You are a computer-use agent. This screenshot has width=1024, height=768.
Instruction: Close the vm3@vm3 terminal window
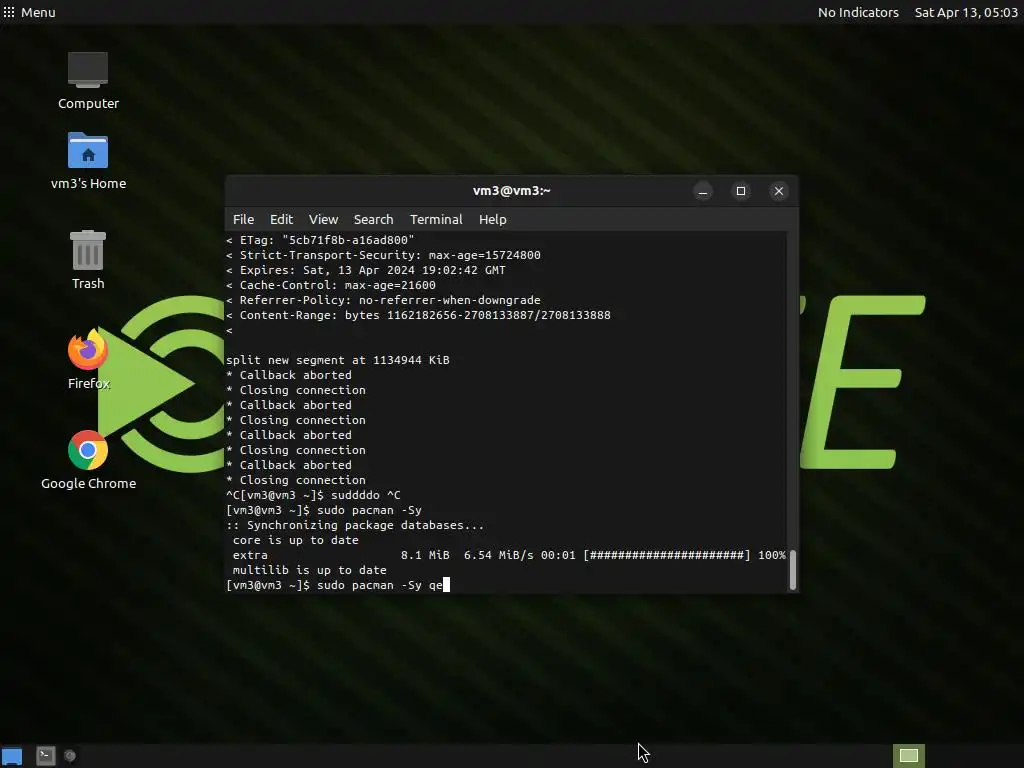778,191
